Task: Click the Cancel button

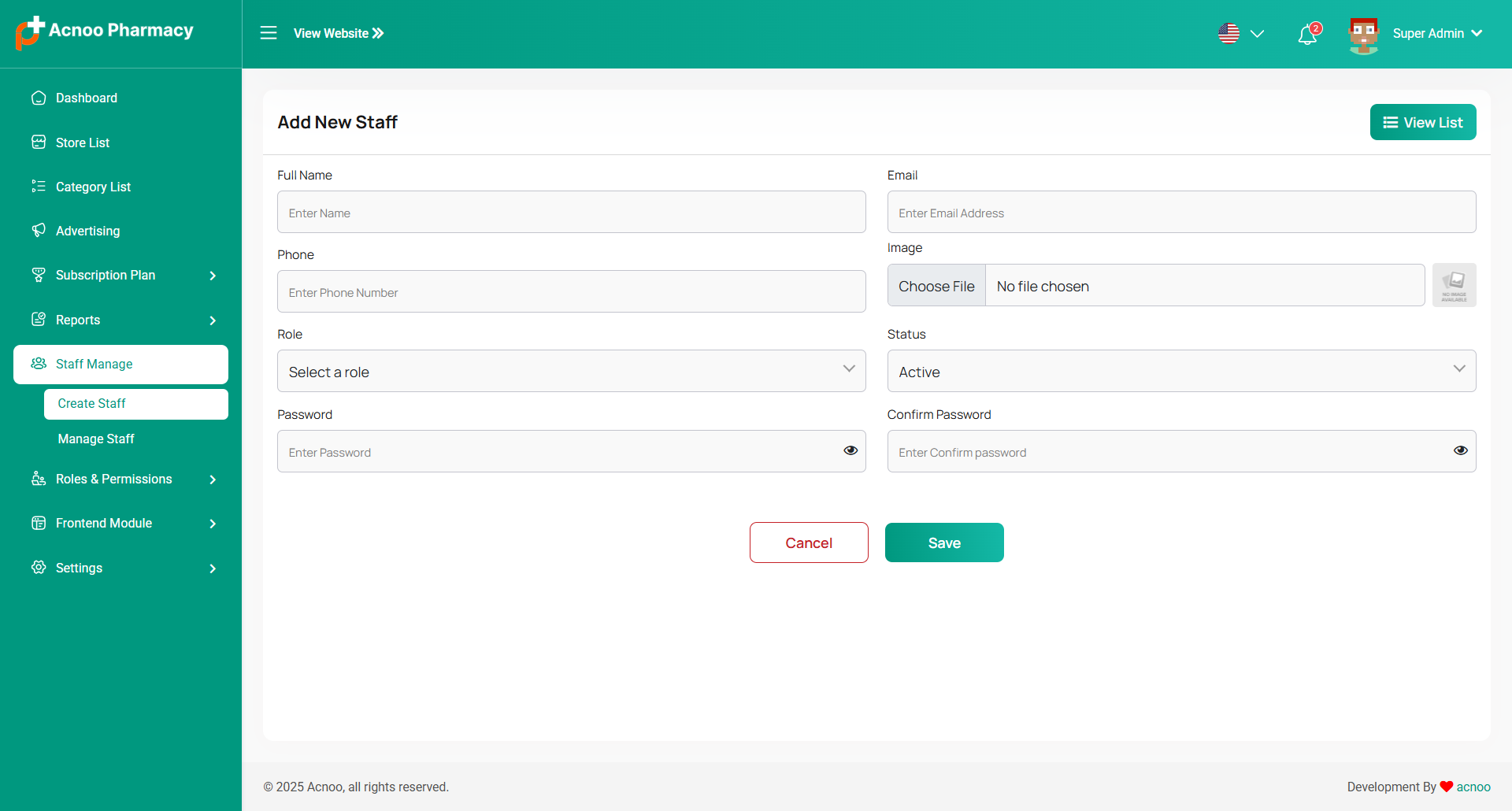Action: [808, 543]
